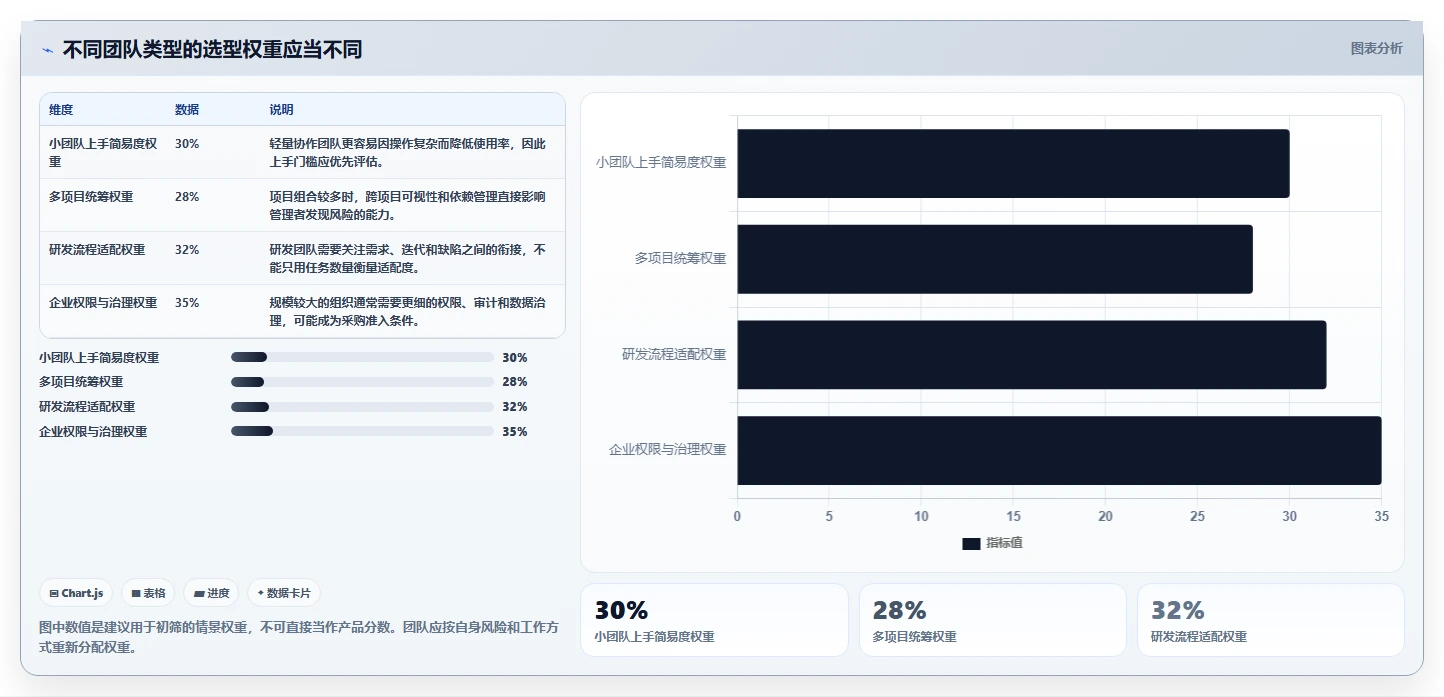Image resolution: width=1444 pixels, height=697 pixels.
Task: Select table cell 企业权限与治理权重
Action: coord(103,303)
